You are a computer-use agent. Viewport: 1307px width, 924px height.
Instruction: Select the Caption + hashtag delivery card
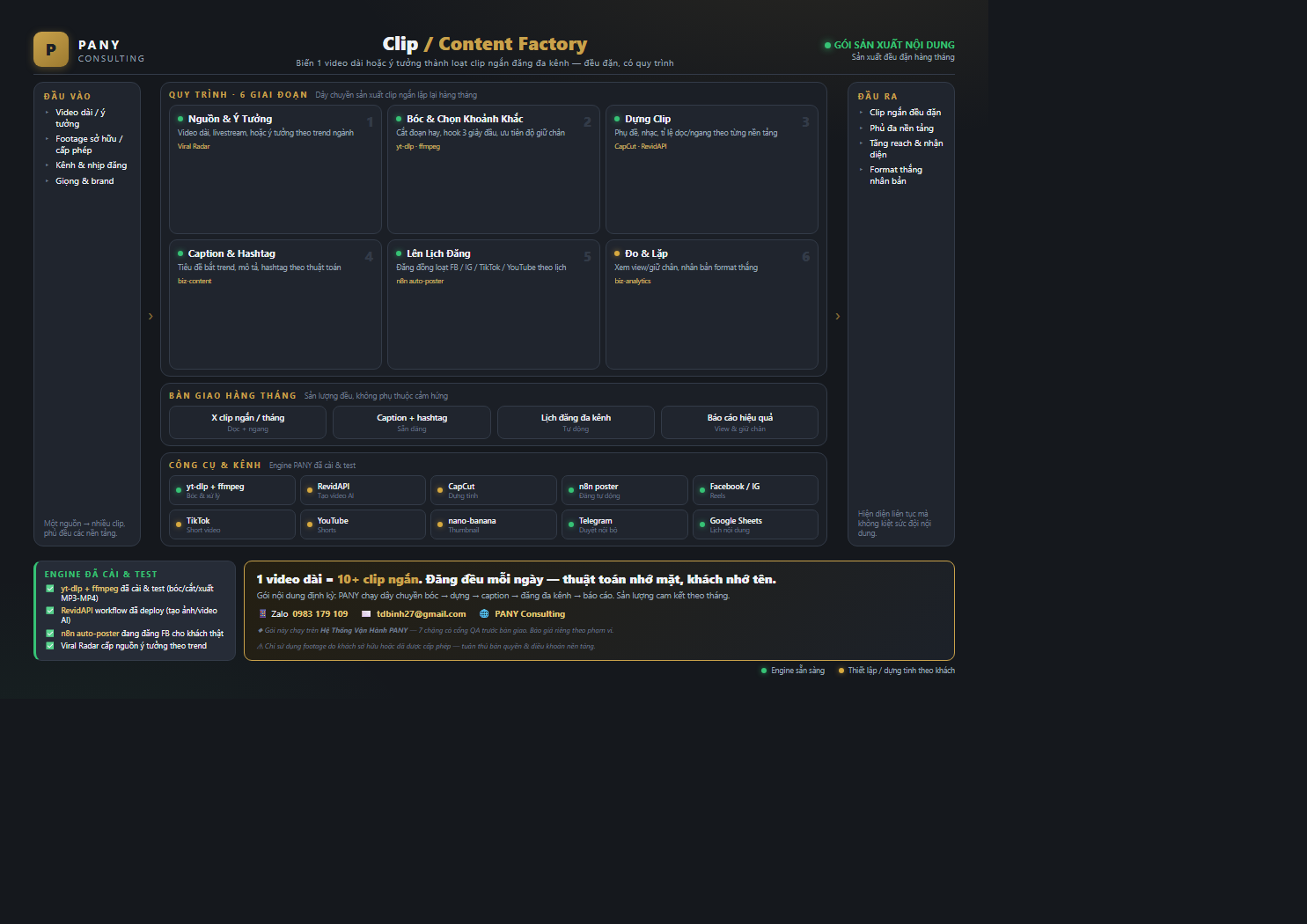412,422
